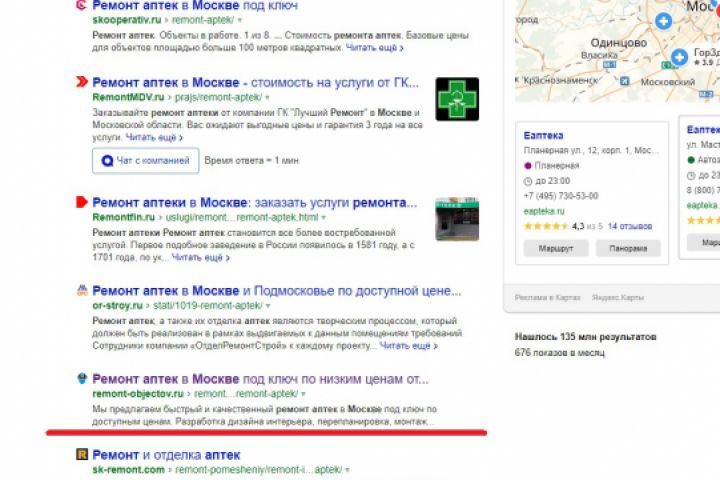
Task: Click 'Читать ещё' under or-stroy snippet
Action: click(x=408, y=345)
